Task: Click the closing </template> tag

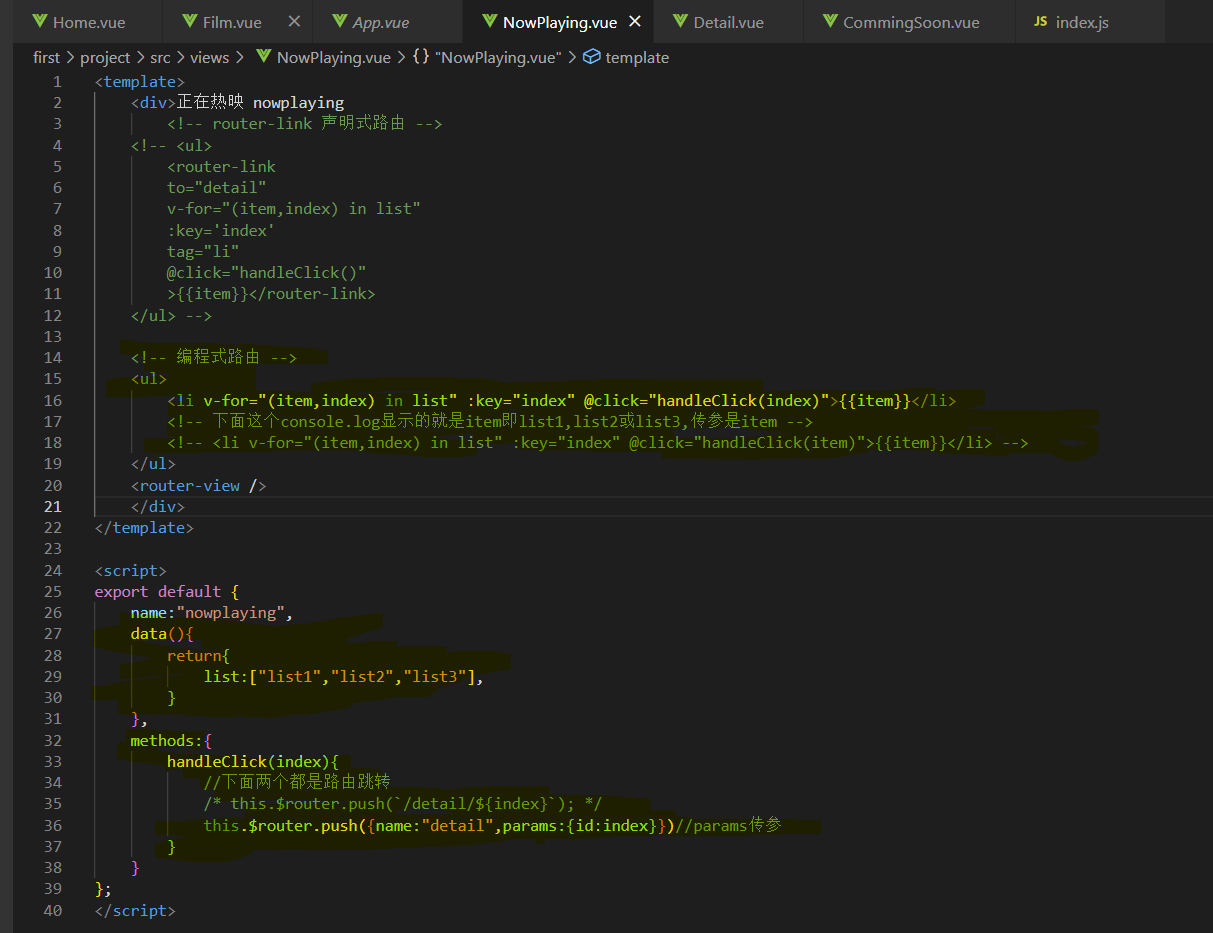Action: pos(144,527)
